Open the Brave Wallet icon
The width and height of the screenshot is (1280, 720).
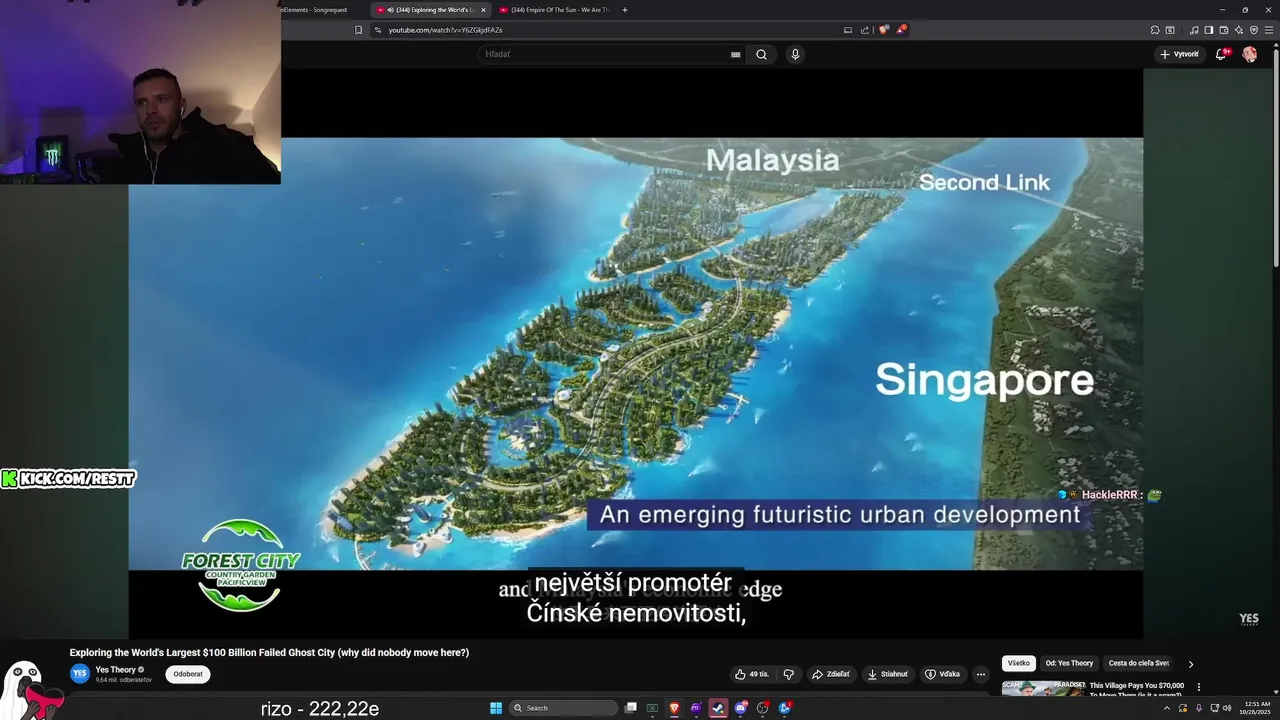[1224, 30]
